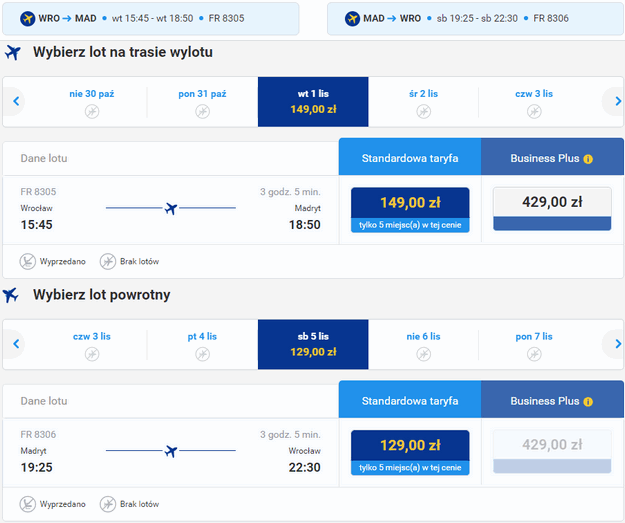Click the no-flights icon under pt 4 lis
625x523 pixels.
(202, 354)
